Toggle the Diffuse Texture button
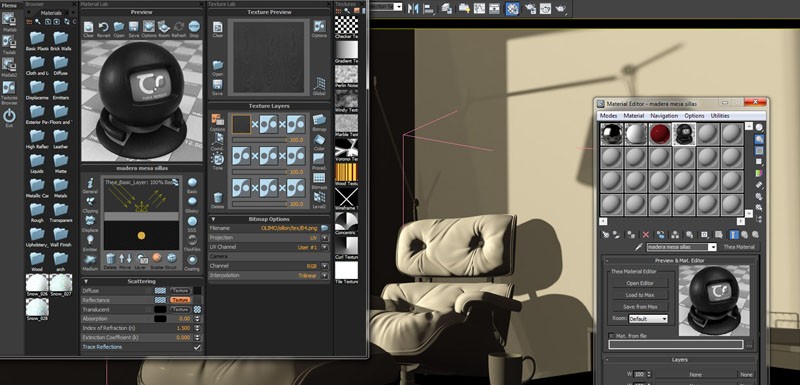Image resolution: width=800 pixels, height=385 pixels. [x=180, y=291]
